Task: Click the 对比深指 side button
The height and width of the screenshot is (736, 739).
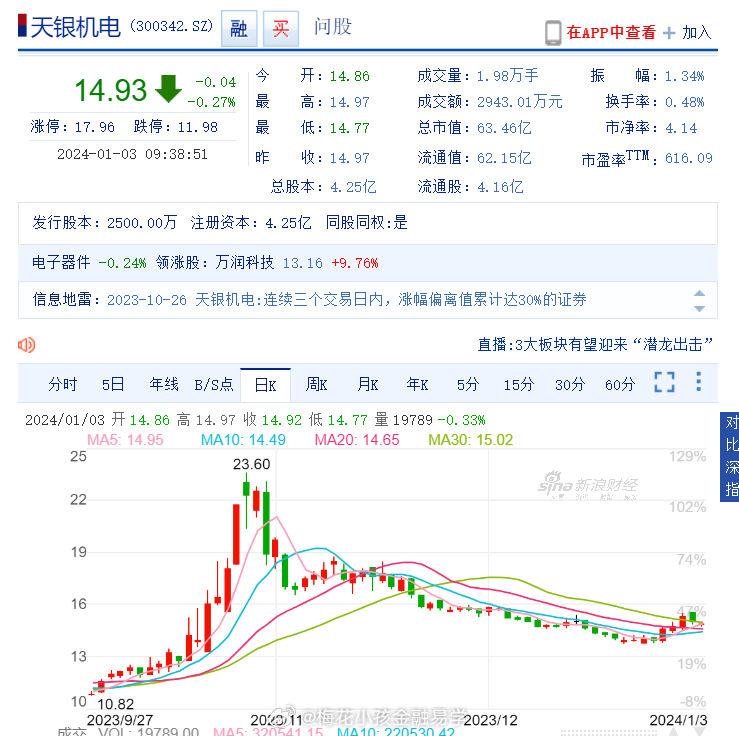Action: [730, 457]
